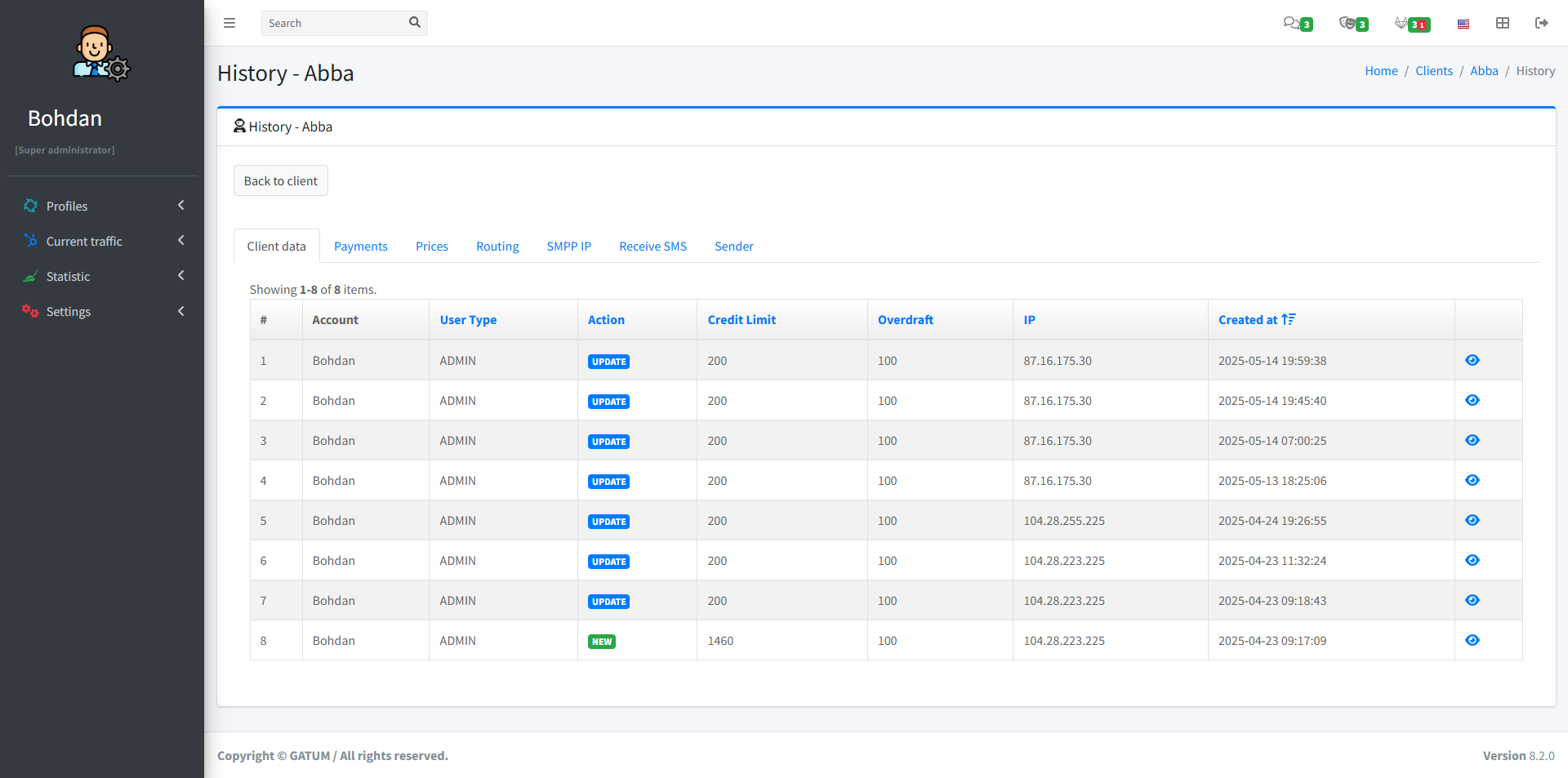This screenshot has height=778, width=1568.
Task: View details of history row 1
Action: click(1472, 360)
